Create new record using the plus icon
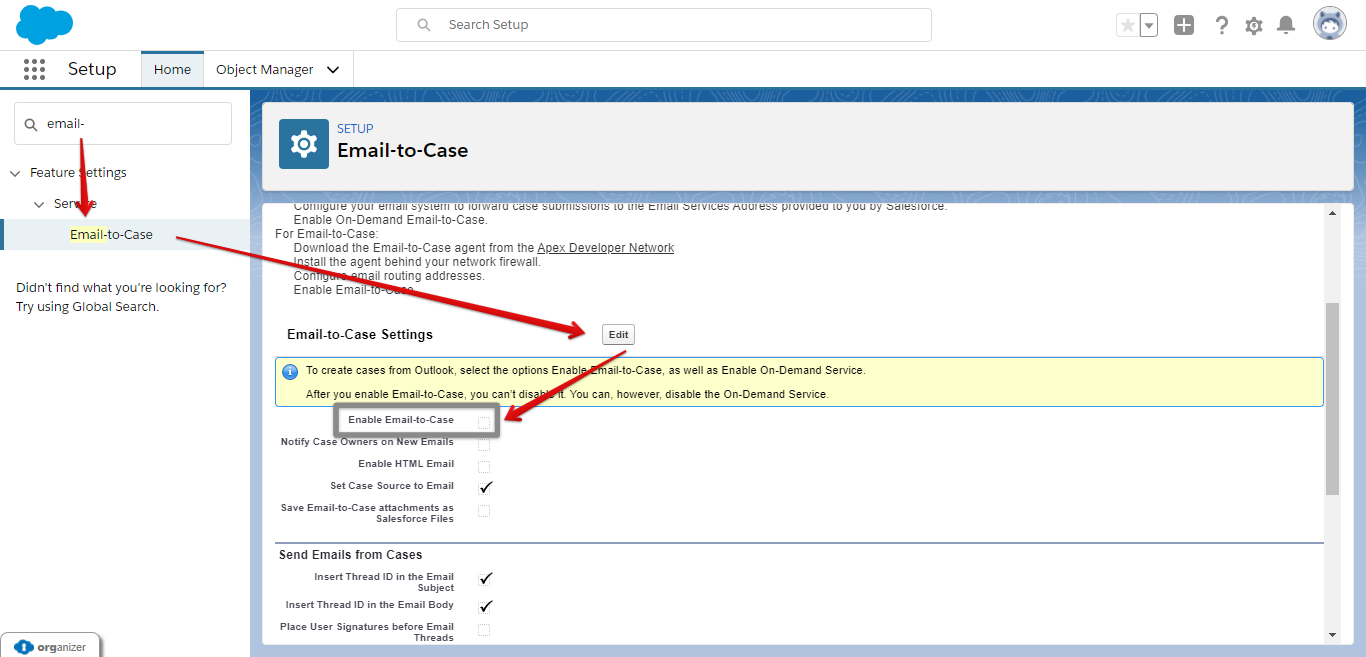The image size is (1366, 657). pos(1184,24)
